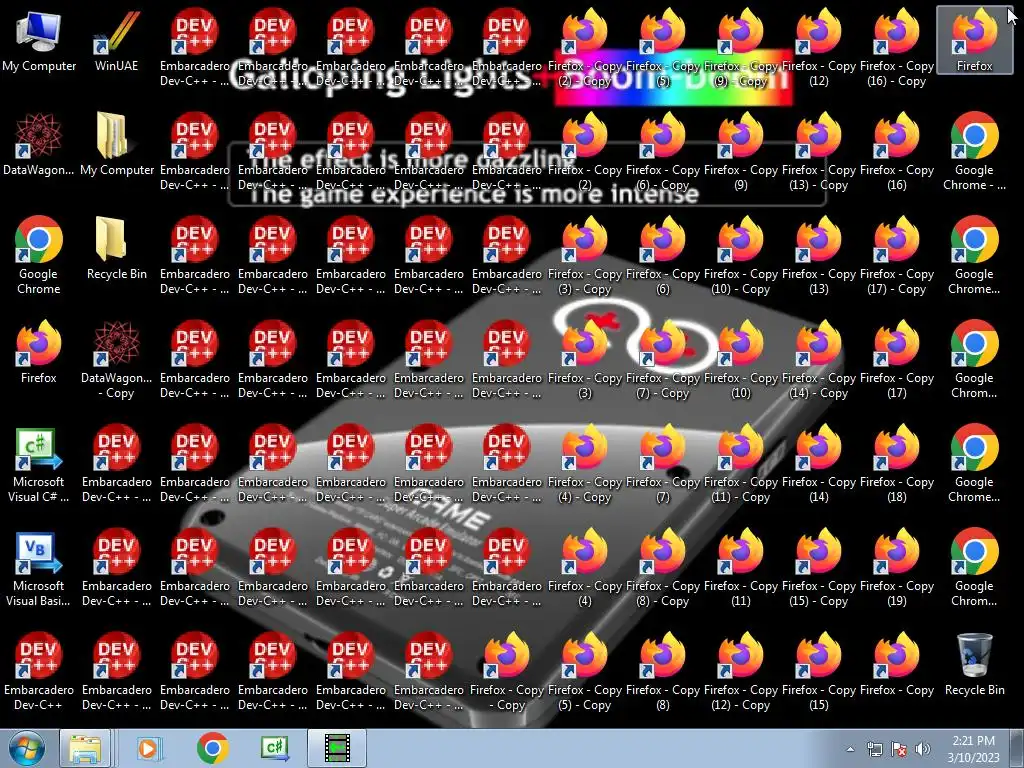Open Firefox - Copy (10) - Copy
Viewport: 1024px width, 768px height.
(x=740, y=257)
